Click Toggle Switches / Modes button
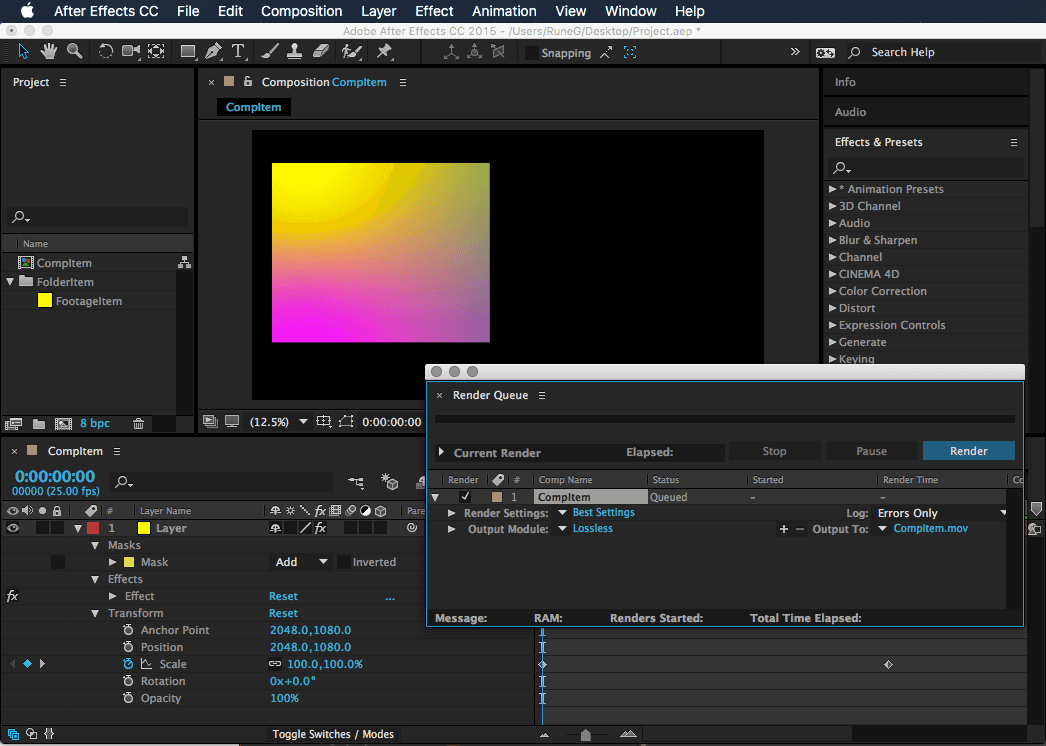Image resolution: width=1046 pixels, height=746 pixels. (x=333, y=734)
